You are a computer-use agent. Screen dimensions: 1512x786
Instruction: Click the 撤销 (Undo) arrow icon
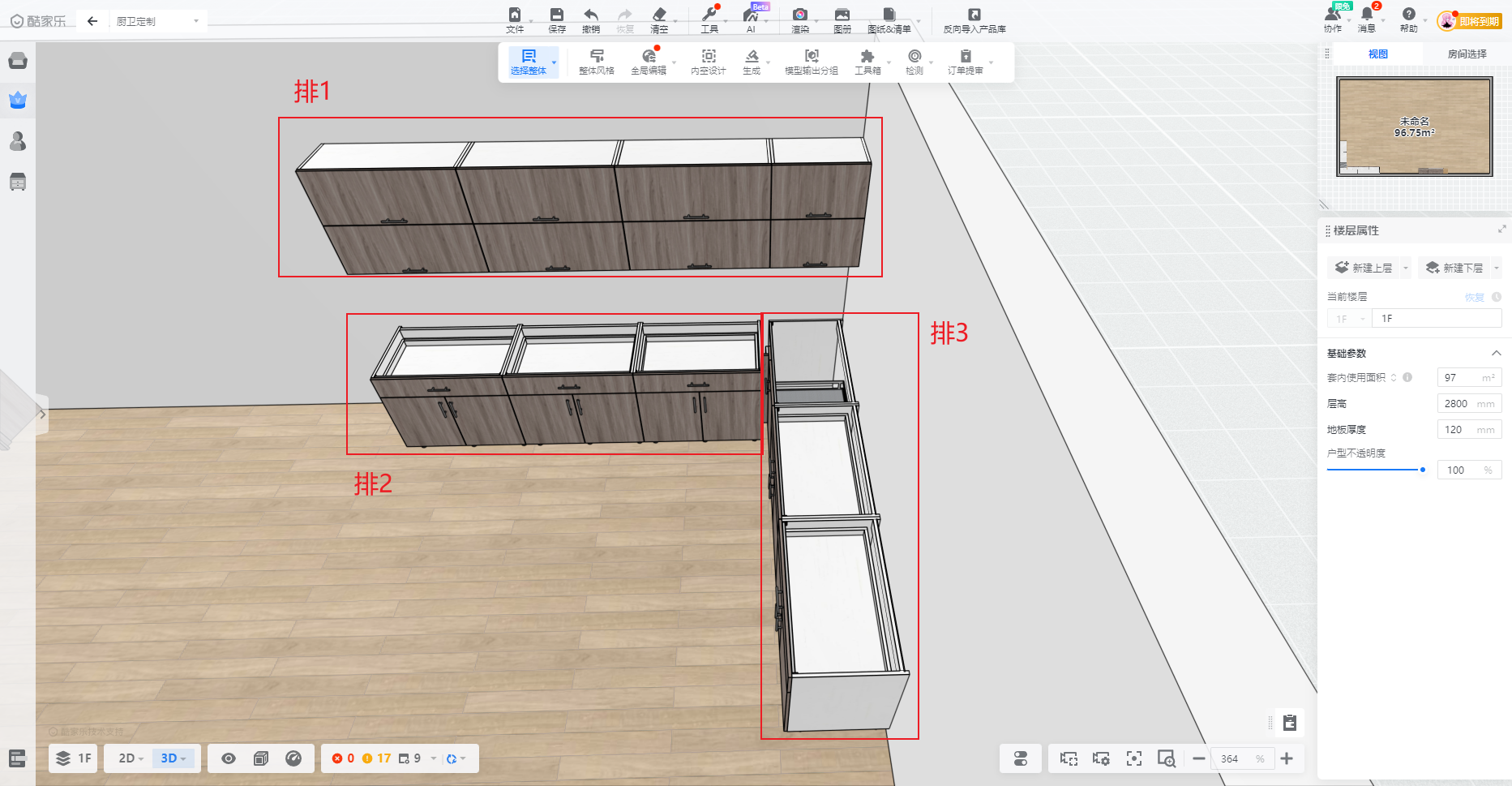click(590, 15)
